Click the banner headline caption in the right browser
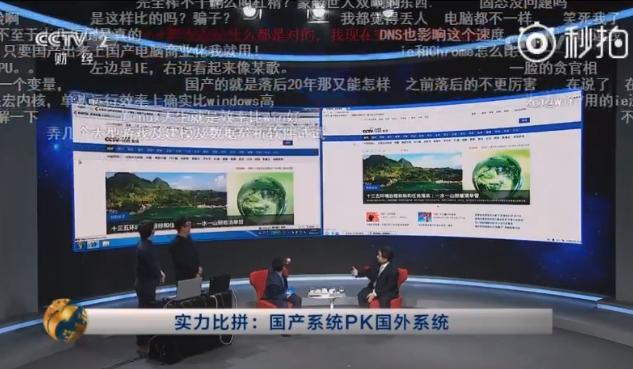This screenshot has width=633, height=369. 423,196
